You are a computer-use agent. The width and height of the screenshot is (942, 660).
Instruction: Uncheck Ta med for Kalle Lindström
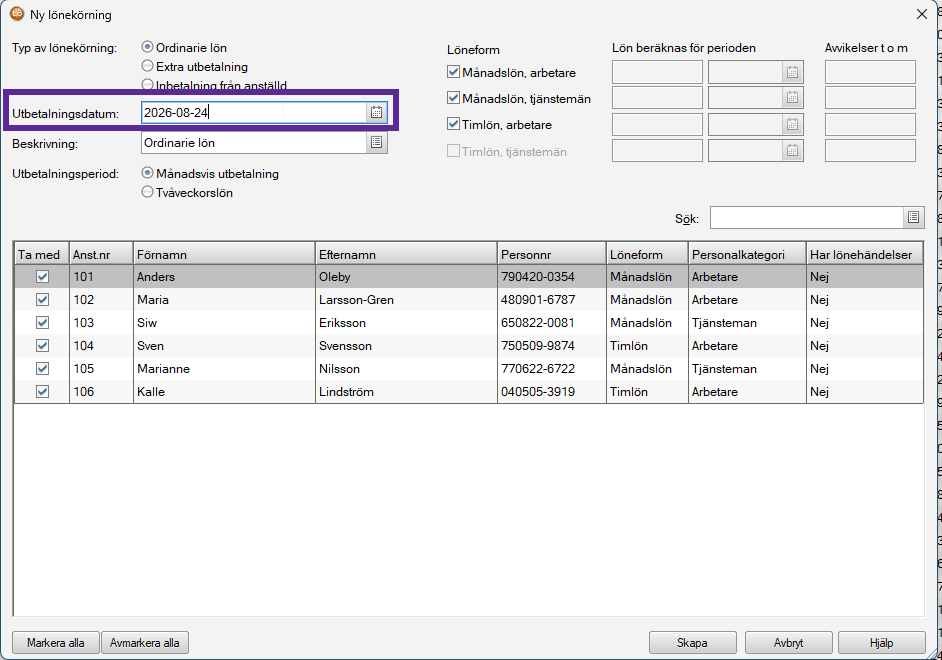[x=42, y=392]
